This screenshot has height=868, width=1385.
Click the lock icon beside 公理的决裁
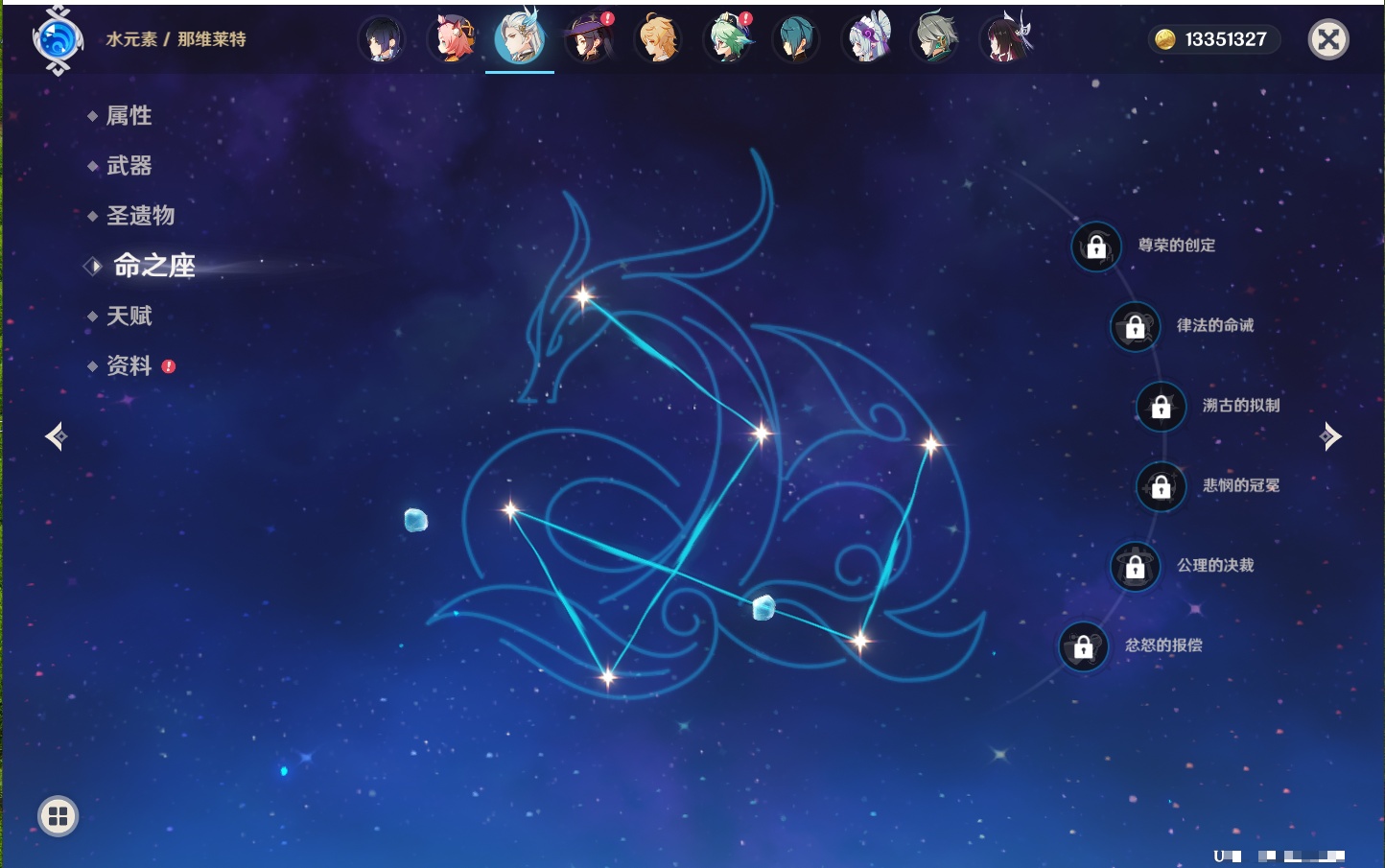click(1136, 567)
